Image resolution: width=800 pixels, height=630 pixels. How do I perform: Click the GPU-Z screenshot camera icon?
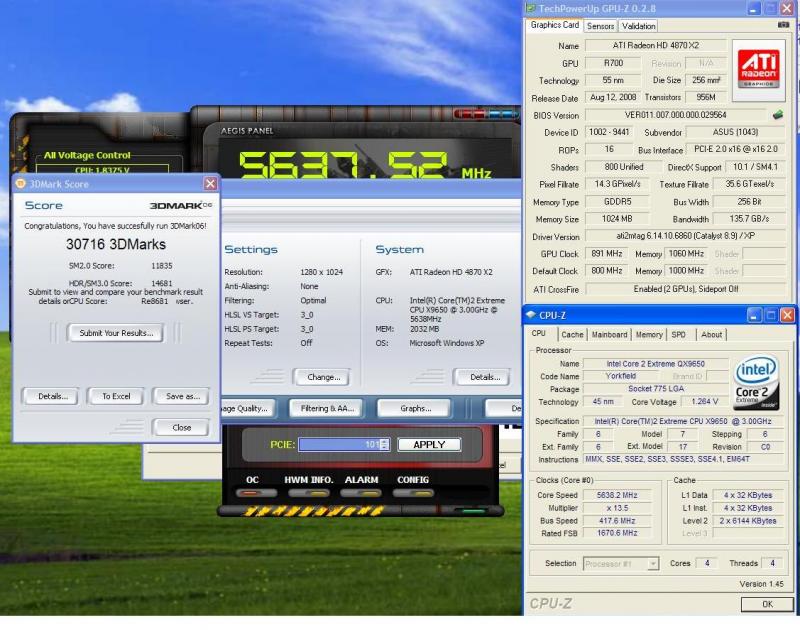(783, 24)
